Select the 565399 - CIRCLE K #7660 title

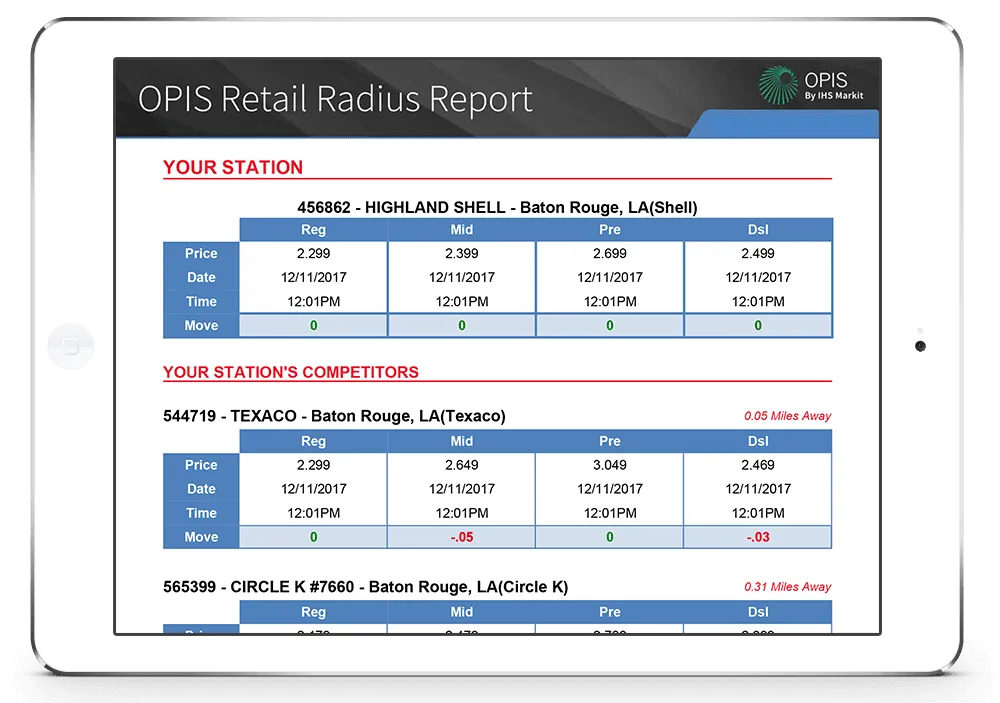tap(365, 587)
